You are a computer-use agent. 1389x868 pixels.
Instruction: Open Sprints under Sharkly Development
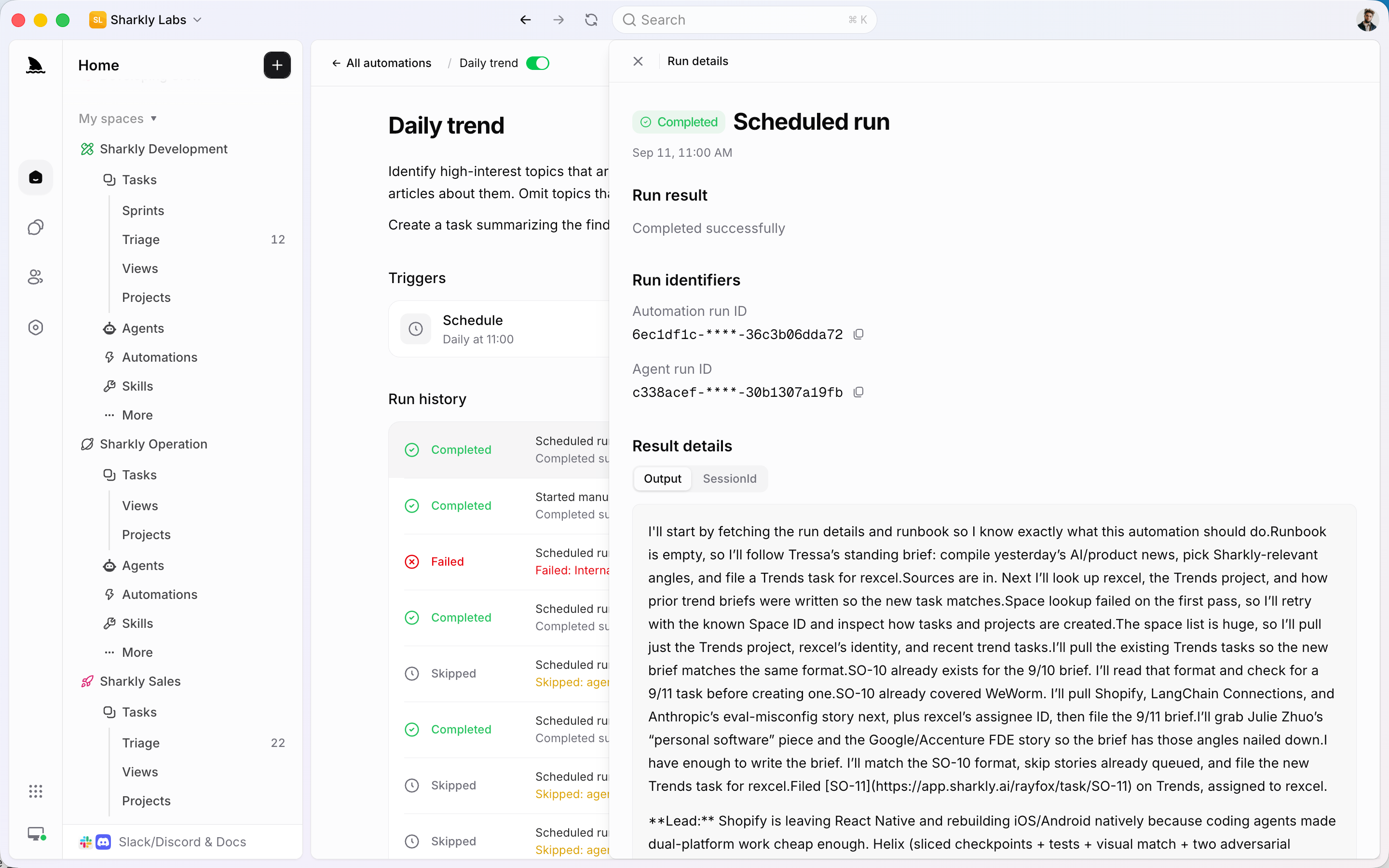click(x=143, y=211)
